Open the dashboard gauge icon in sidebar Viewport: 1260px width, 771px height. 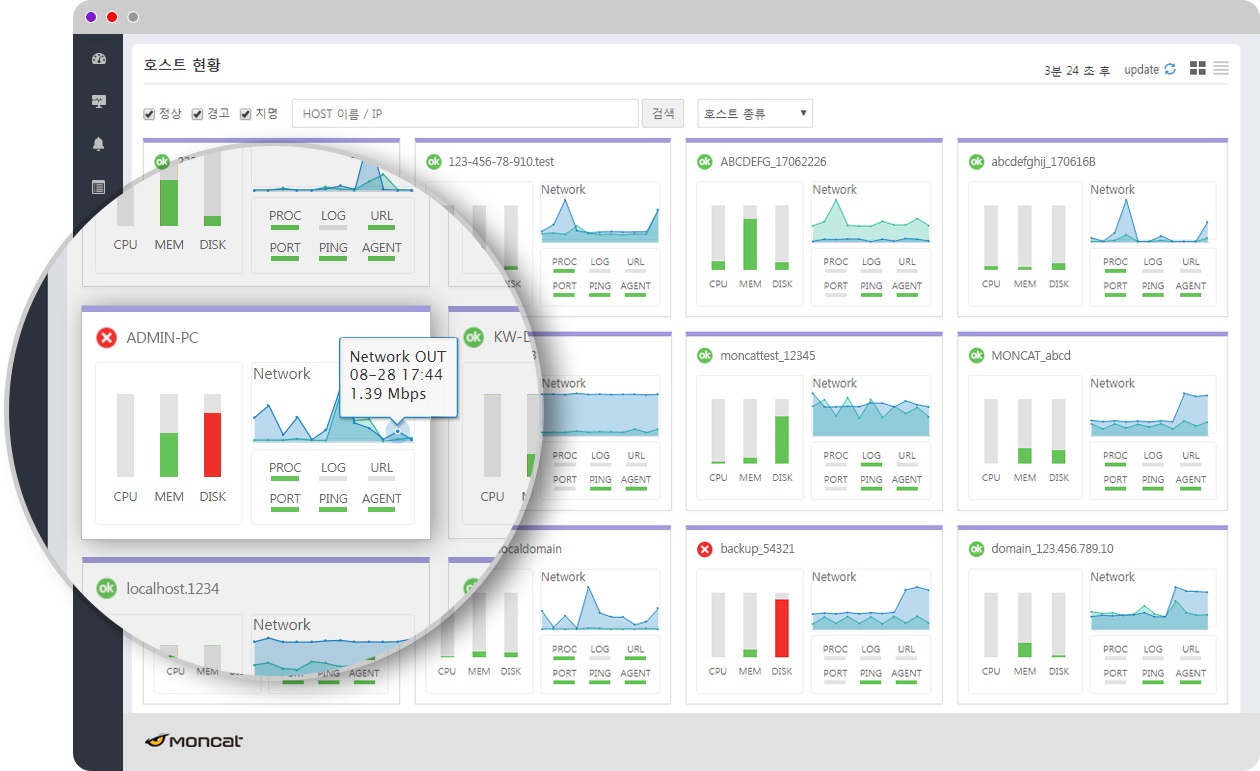click(98, 59)
